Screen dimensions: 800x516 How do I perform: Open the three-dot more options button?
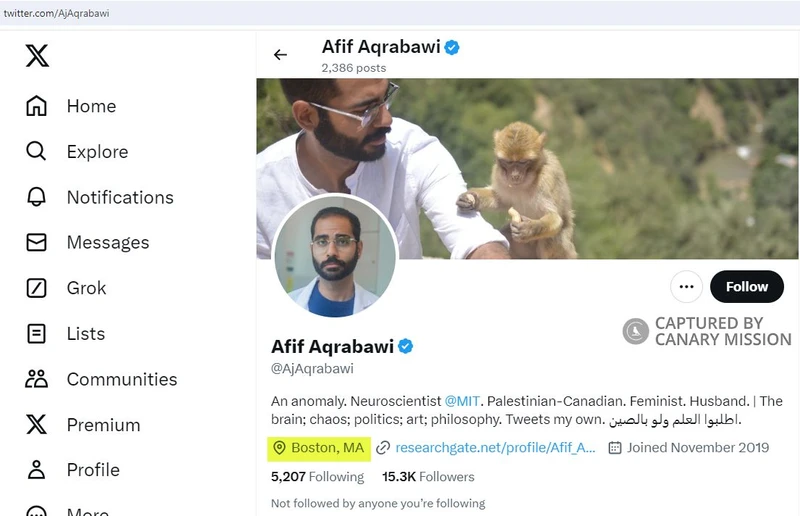(686, 287)
